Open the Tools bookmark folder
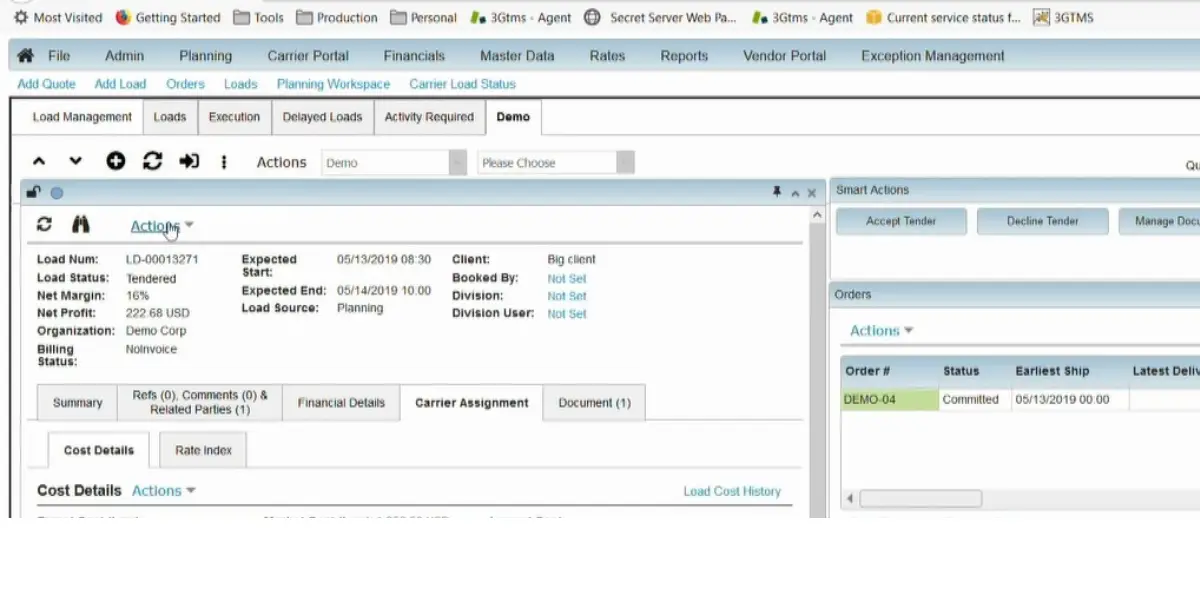The image size is (1200, 600). coord(258,17)
